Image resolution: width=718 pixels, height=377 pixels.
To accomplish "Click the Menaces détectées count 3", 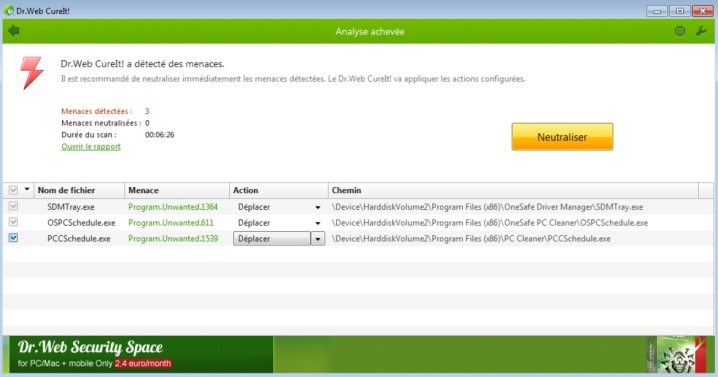I will pyautogui.click(x=147, y=111).
